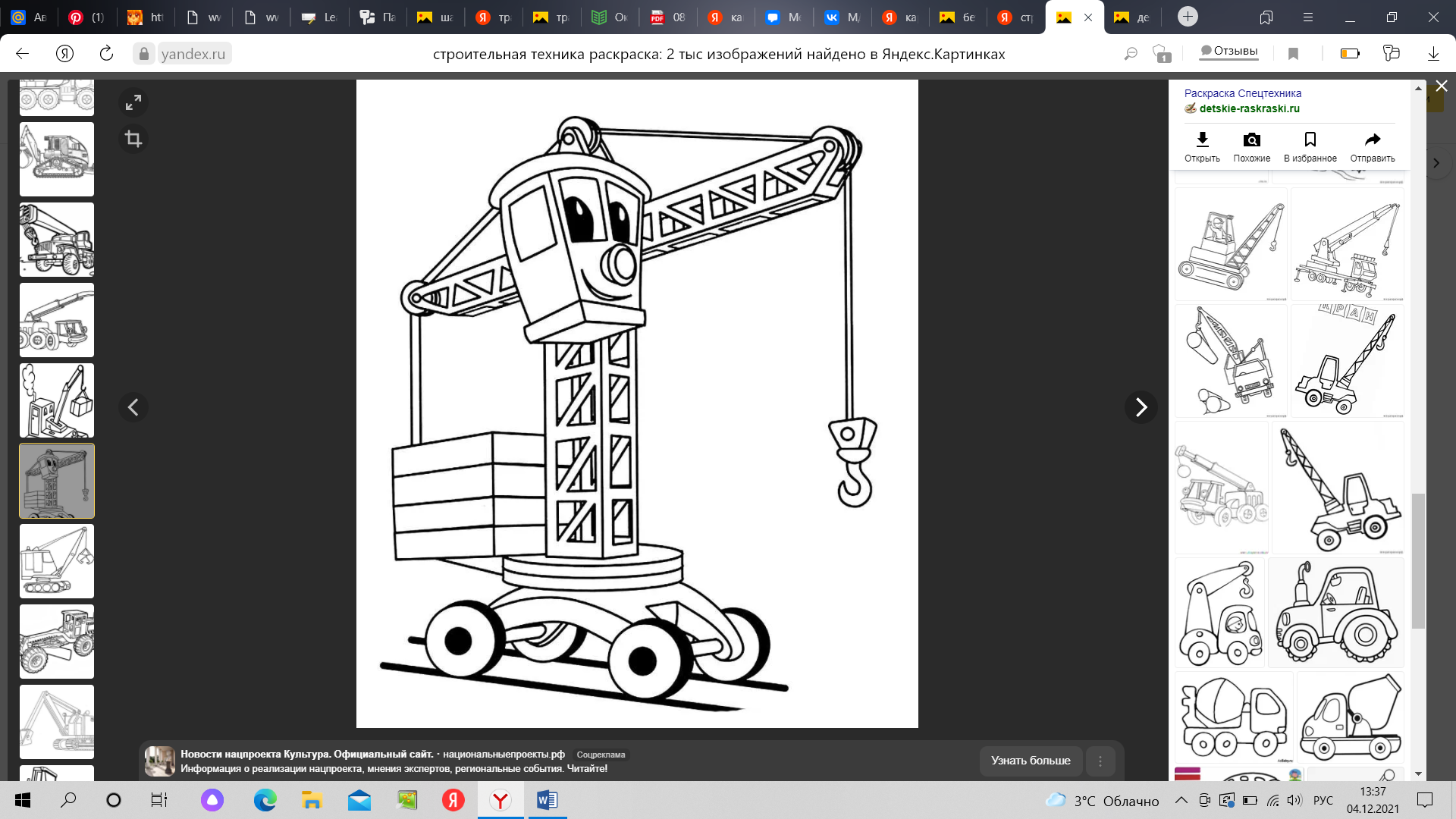Image resolution: width=1456 pixels, height=819 pixels.
Task: Click the yandex.ru address field
Action: pos(193,54)
